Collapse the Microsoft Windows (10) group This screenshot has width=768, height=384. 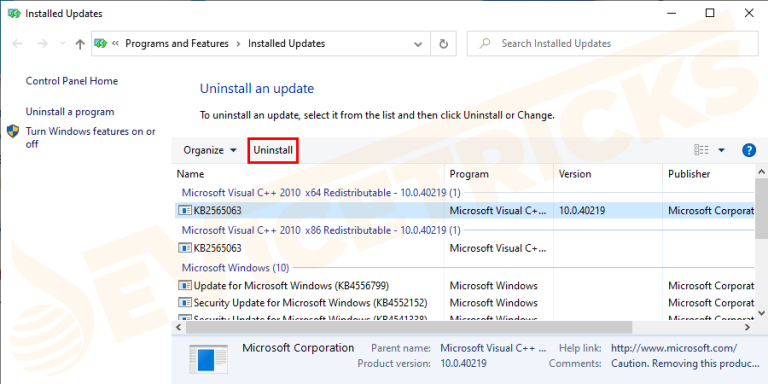[236, 267]
